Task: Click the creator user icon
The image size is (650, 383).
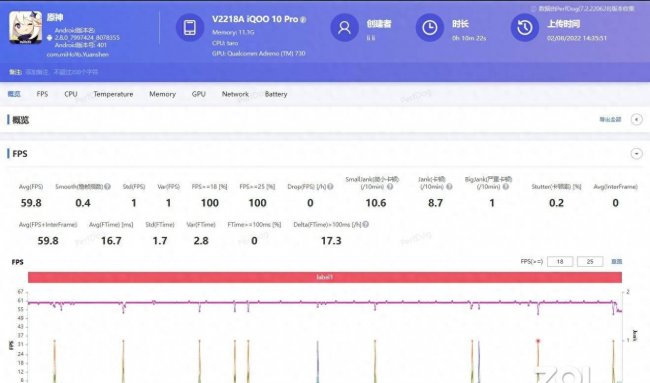Action: 344,28
